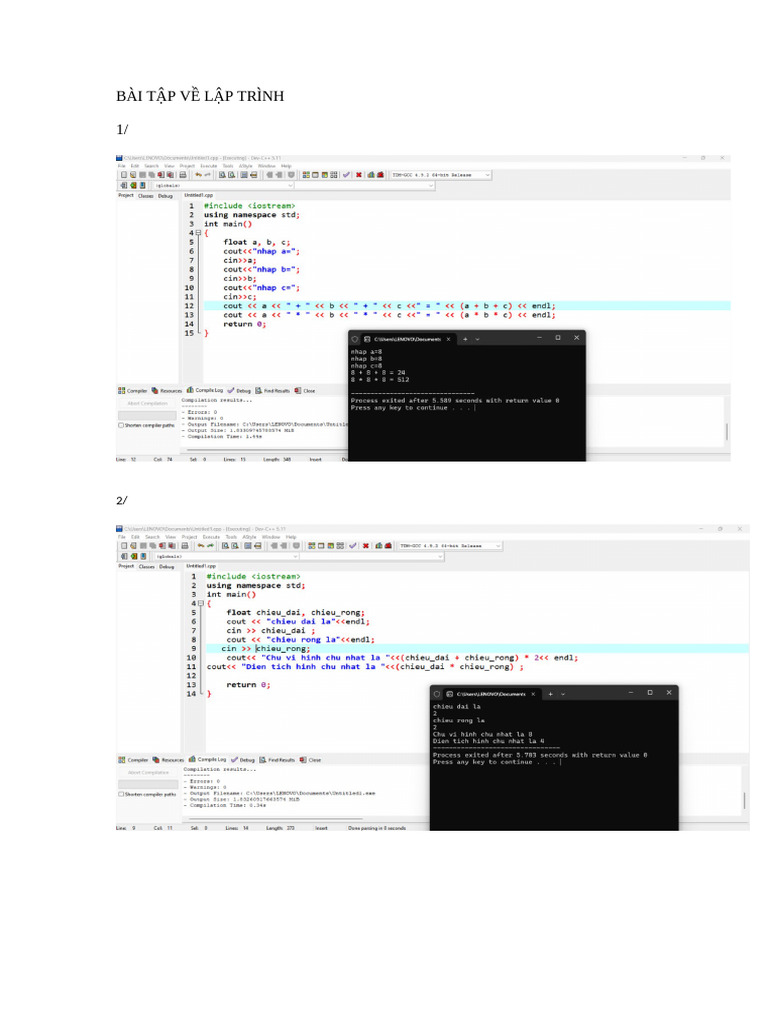
Task: Switch to Classes tab in exercise 2 side panel
Action: tap(146, 567)
